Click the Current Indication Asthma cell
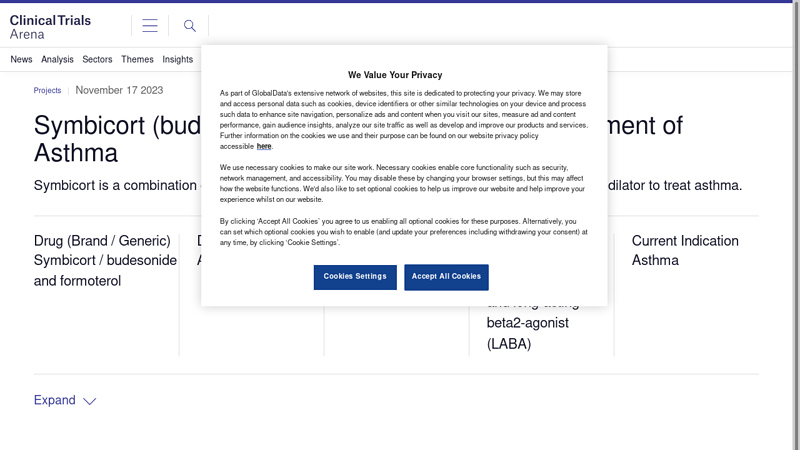This screenshot has height=450, width=800. click(x=685, y=251)
